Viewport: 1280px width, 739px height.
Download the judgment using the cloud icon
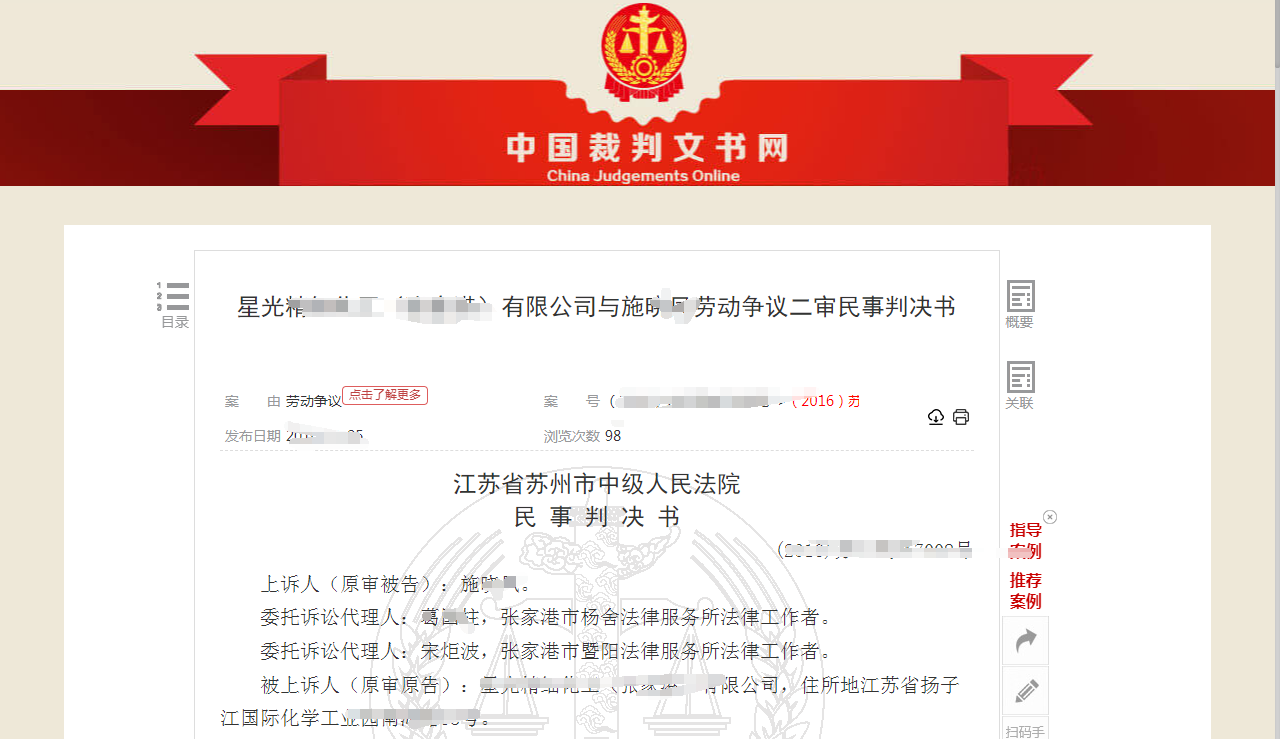point(936,417)
